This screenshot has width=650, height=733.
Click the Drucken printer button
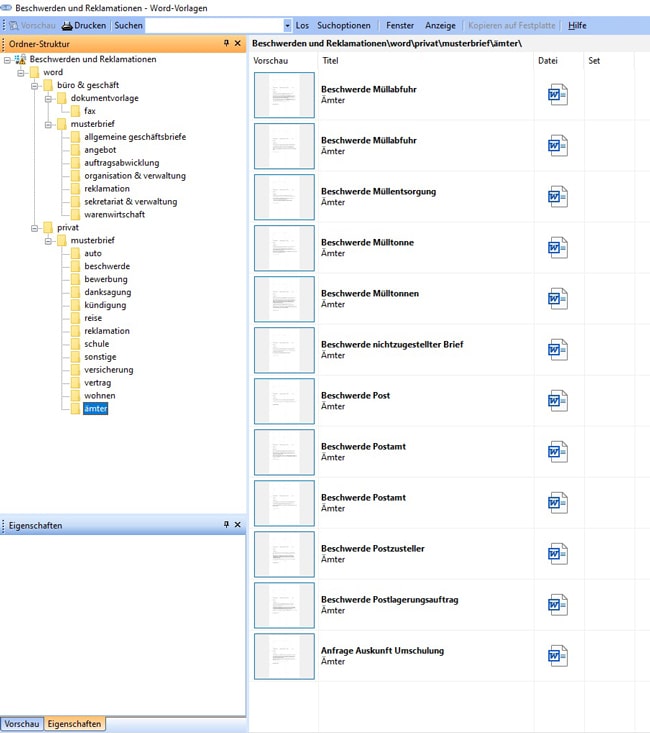pos(84,25)
